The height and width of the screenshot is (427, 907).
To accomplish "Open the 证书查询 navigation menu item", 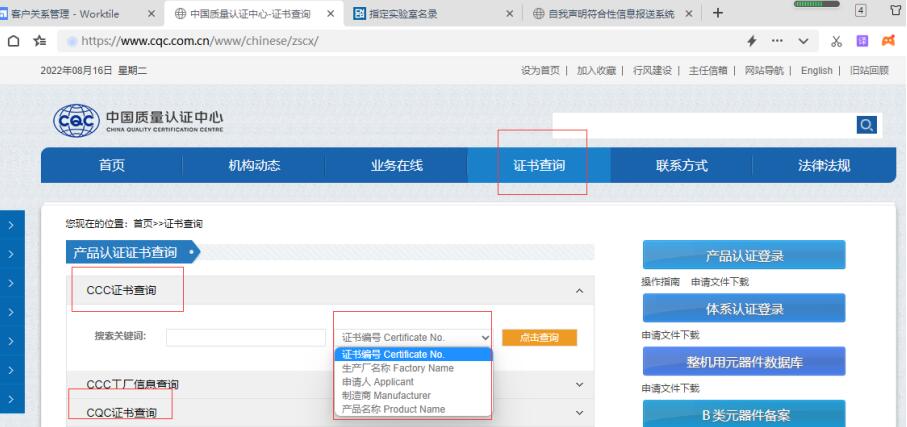I will [539, 166].
